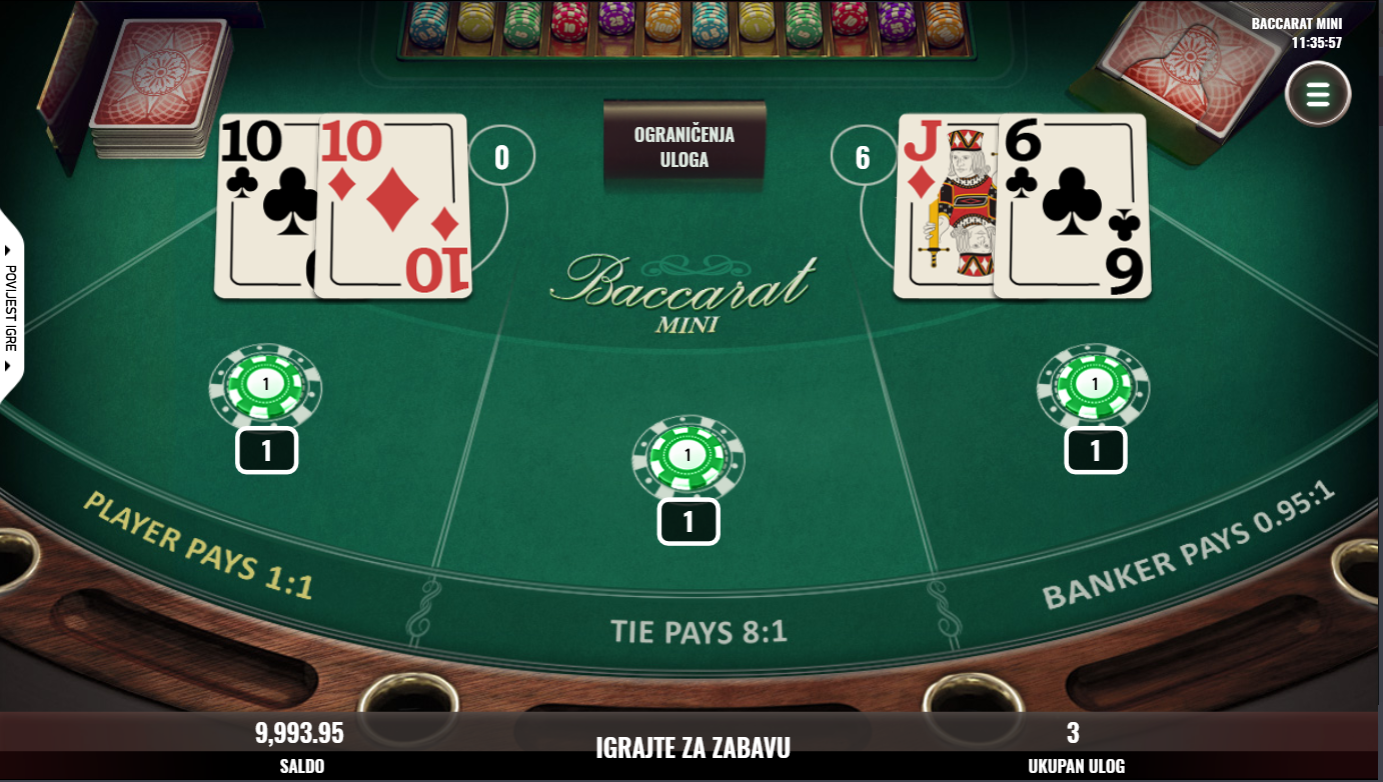
Task: Click the Tie Pays 8:1 betting area
Action: 698,632
